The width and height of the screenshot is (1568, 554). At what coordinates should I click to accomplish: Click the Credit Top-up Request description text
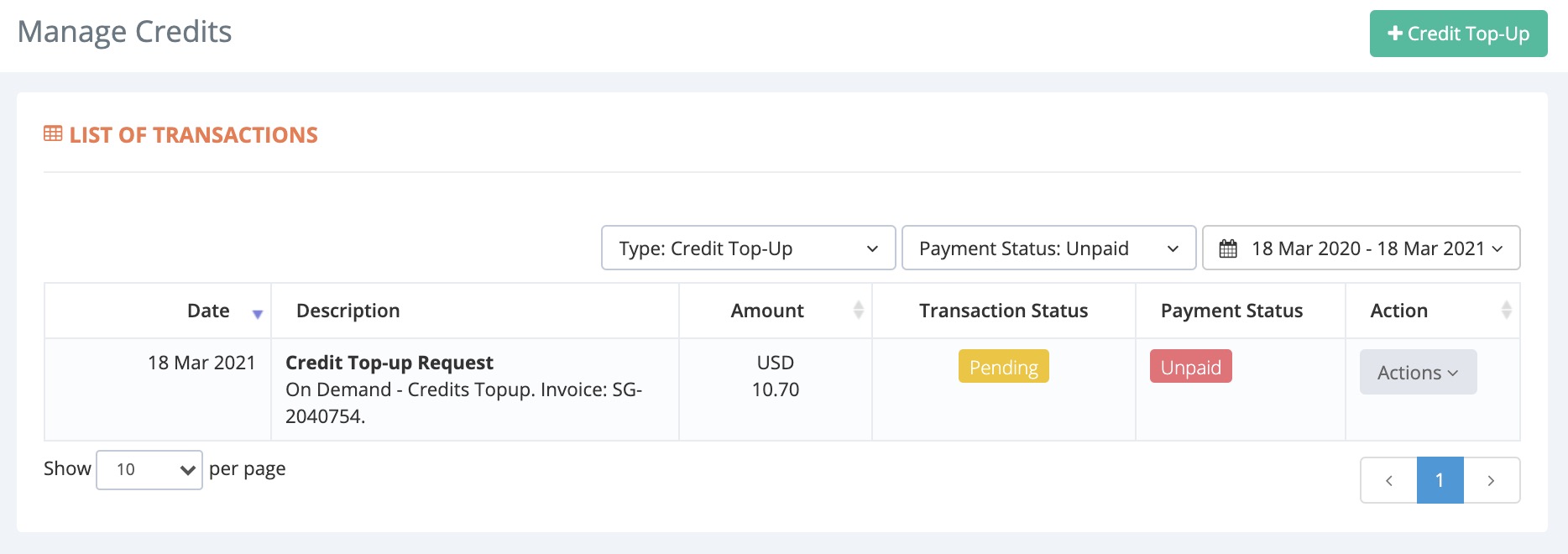point(389,363)
